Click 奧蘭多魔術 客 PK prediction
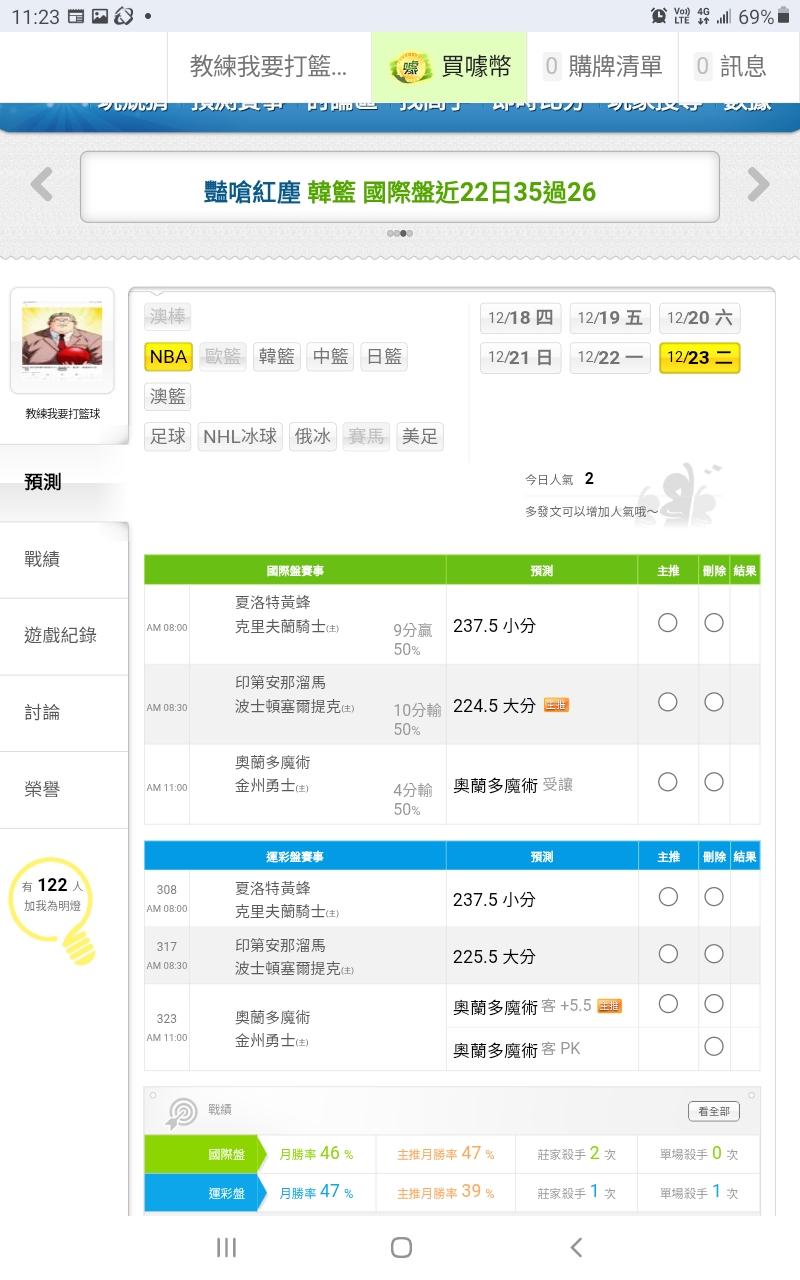This screenshot has height=1280, width=800. click(517, 1049)
